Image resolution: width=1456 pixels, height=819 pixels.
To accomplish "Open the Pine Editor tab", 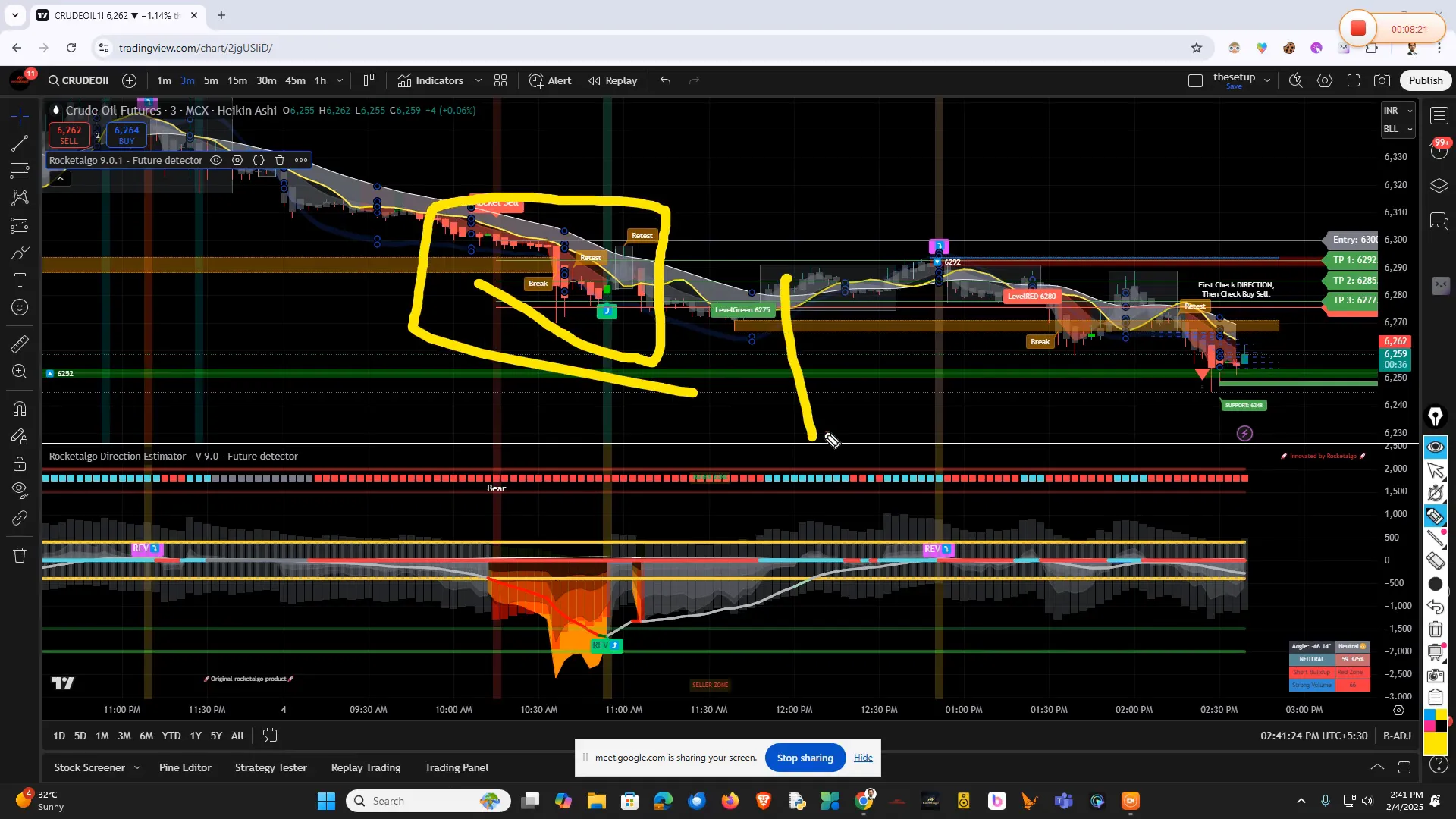I will (185, 767).
